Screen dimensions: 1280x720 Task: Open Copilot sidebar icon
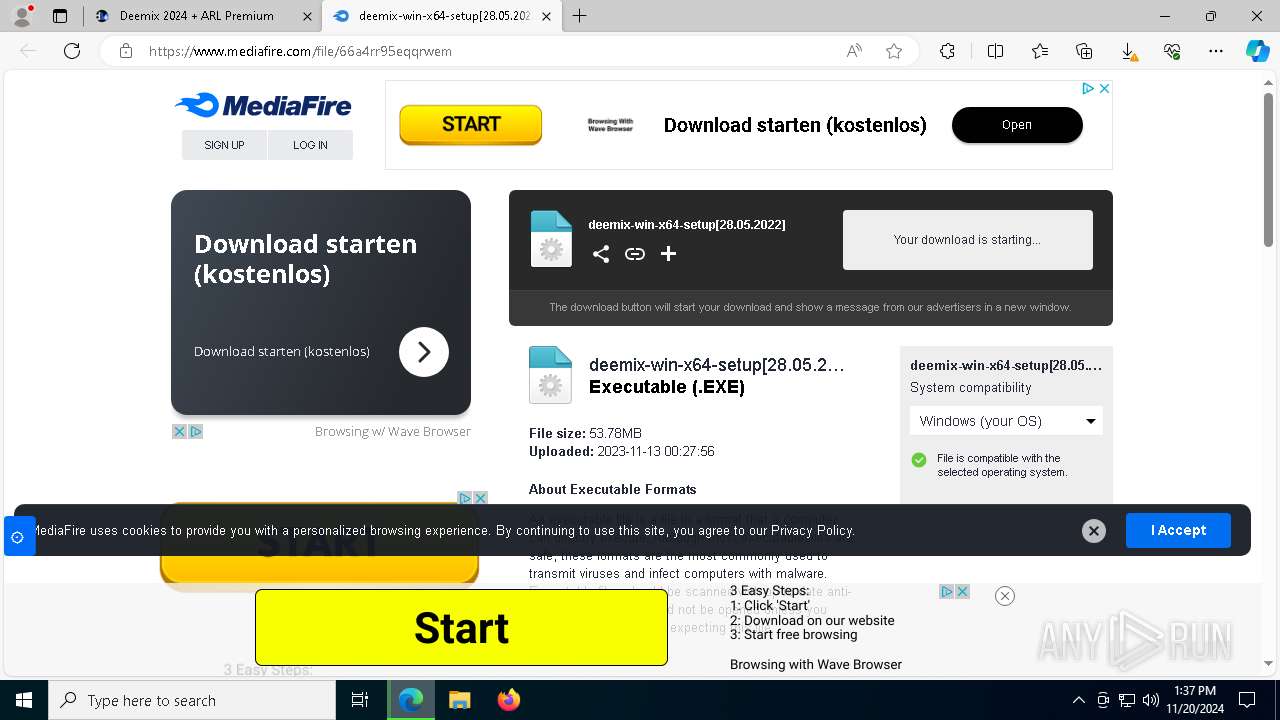(x=1257, y=51)
